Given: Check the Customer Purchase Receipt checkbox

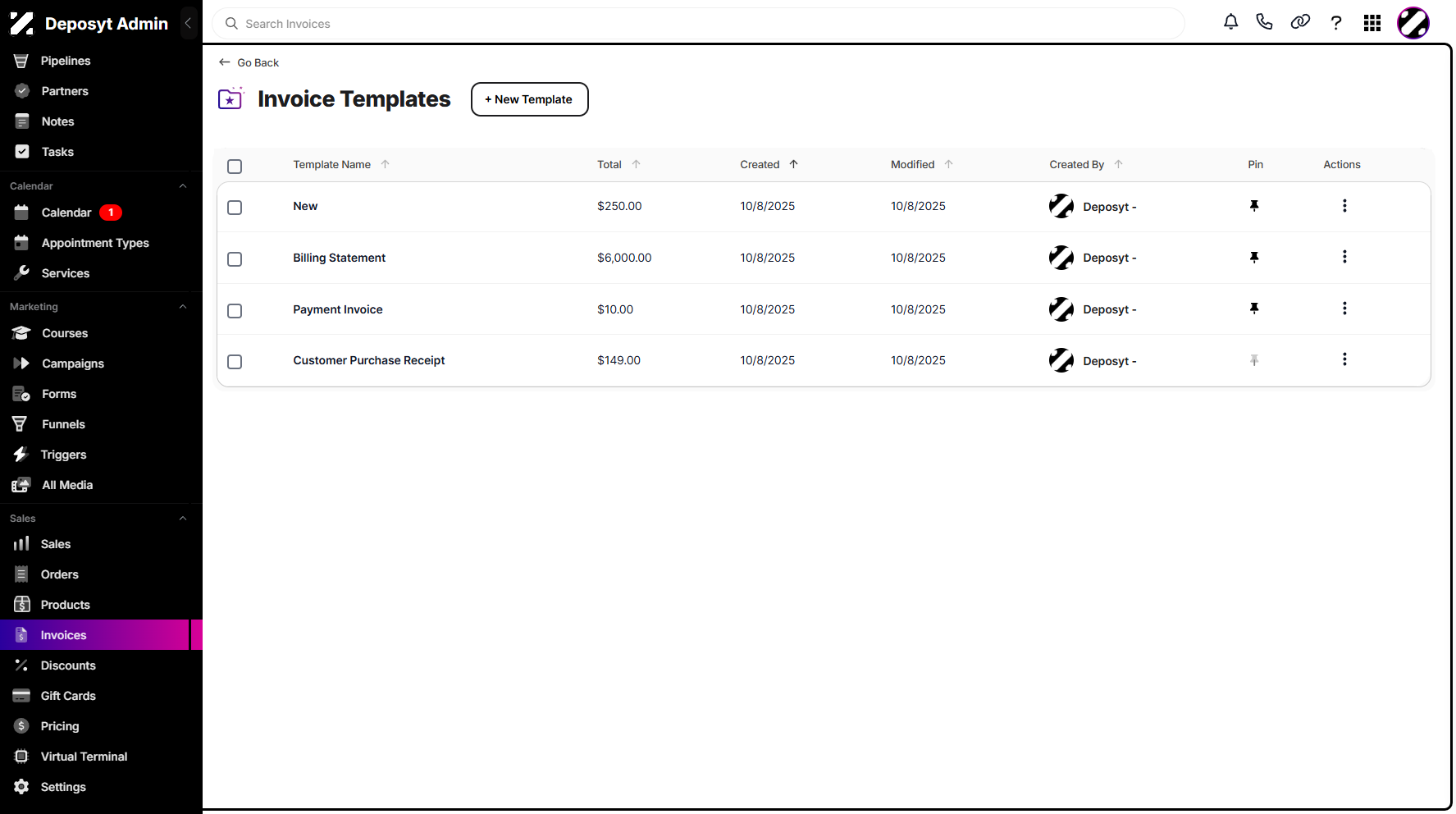Looking at the screenshot, I should pyautogui.click(x=235, y=362).
